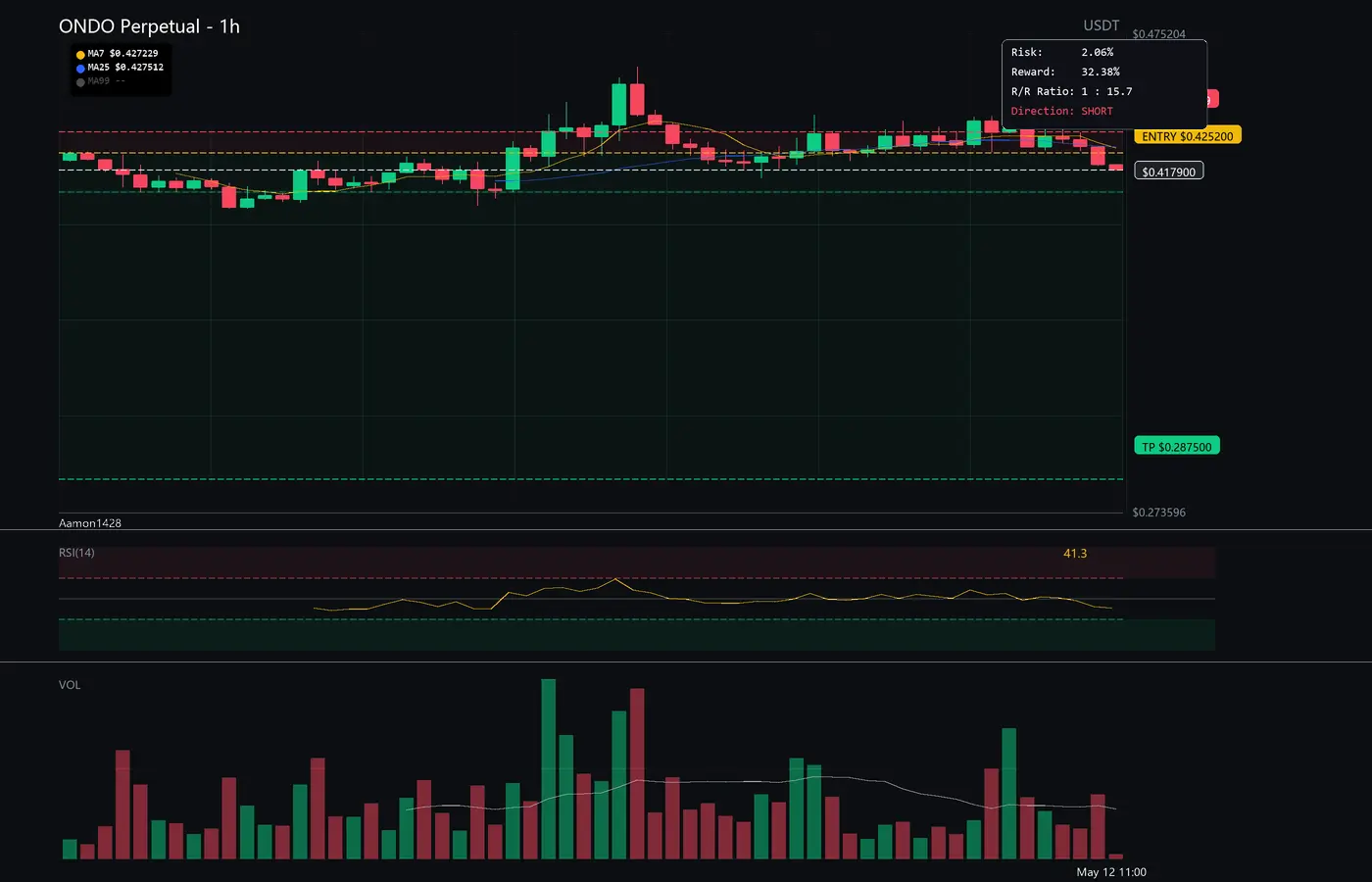Viewport: 1372px width, 882px height.
Task: Click the R/R Ratio 1 : 15.7 row
Action: [1071, 91]
